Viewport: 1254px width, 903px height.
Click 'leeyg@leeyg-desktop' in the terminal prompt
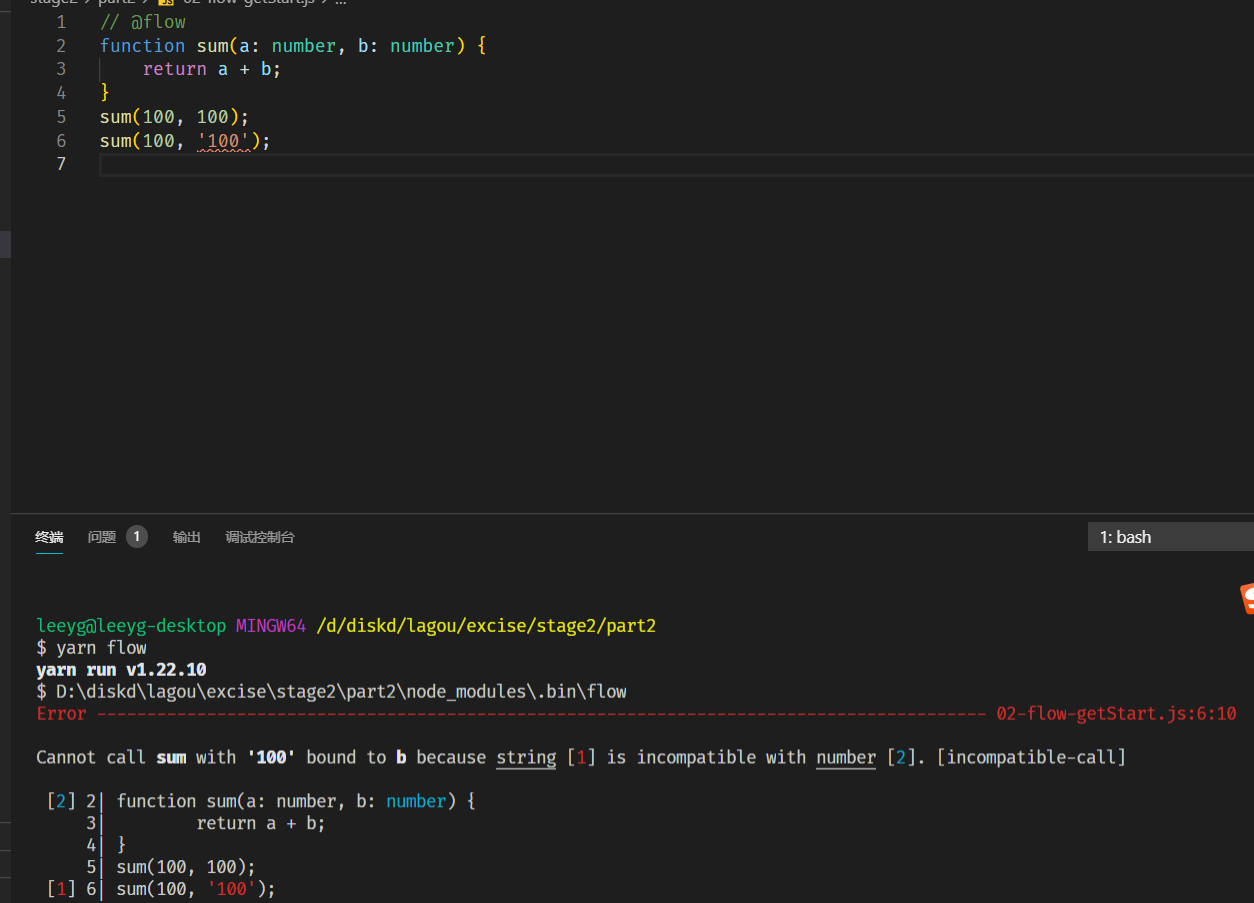click(131, 626)
